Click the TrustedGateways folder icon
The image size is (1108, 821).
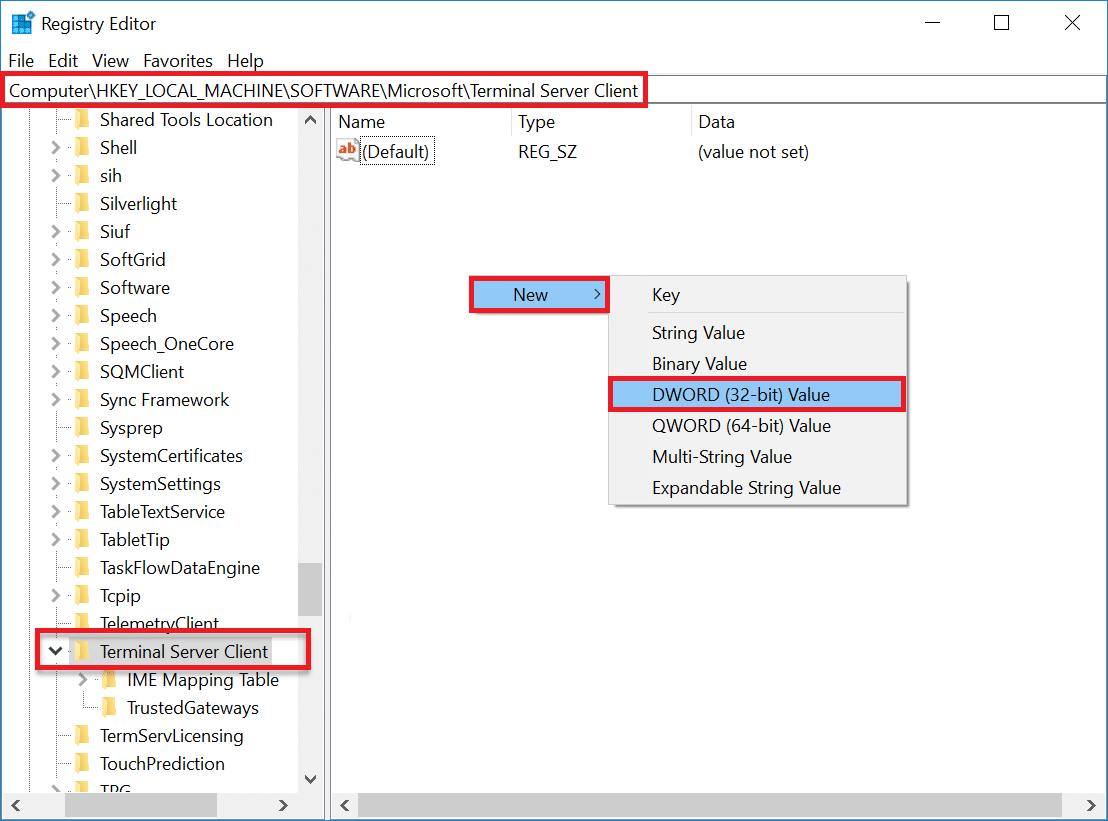(x=110, y=707)
